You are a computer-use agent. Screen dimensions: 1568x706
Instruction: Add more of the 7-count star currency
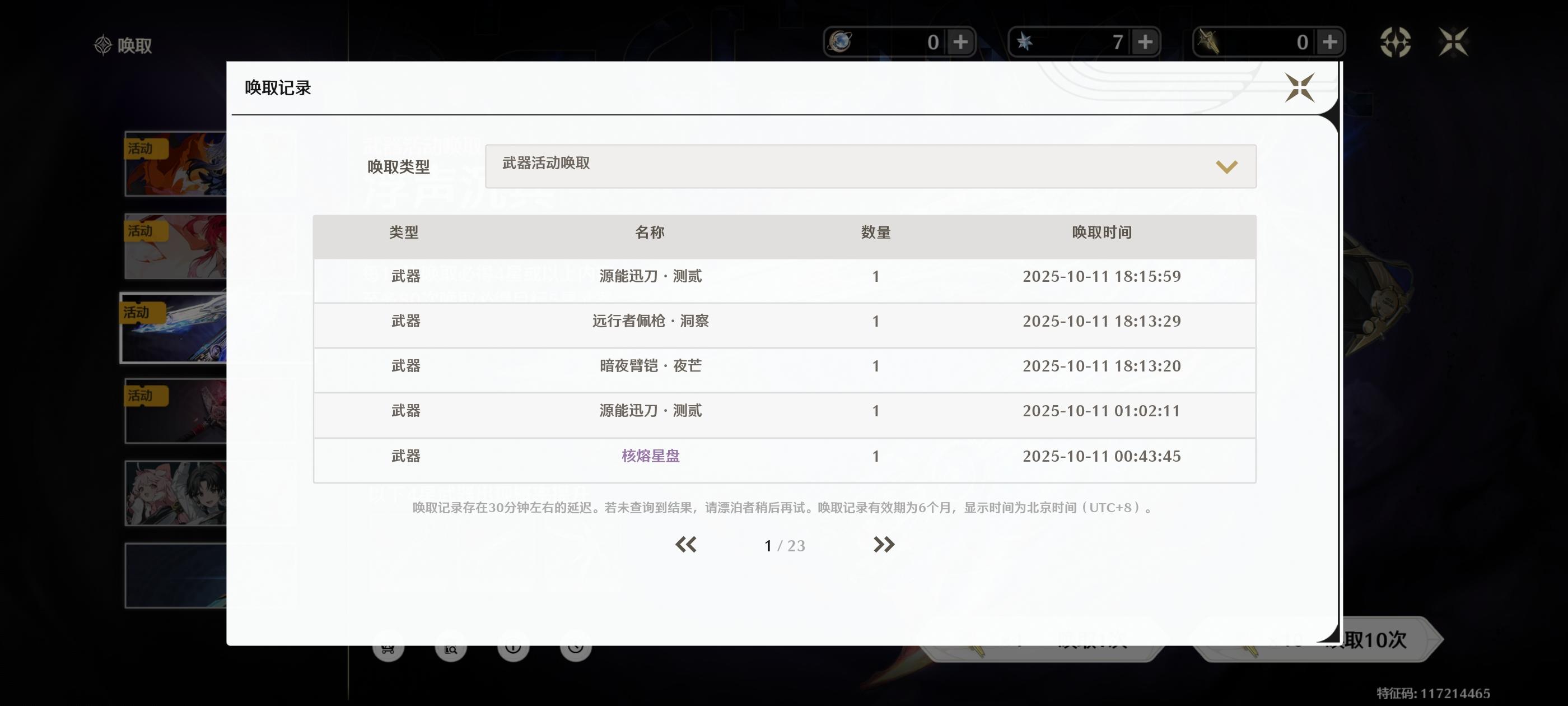pos(1144,42)
